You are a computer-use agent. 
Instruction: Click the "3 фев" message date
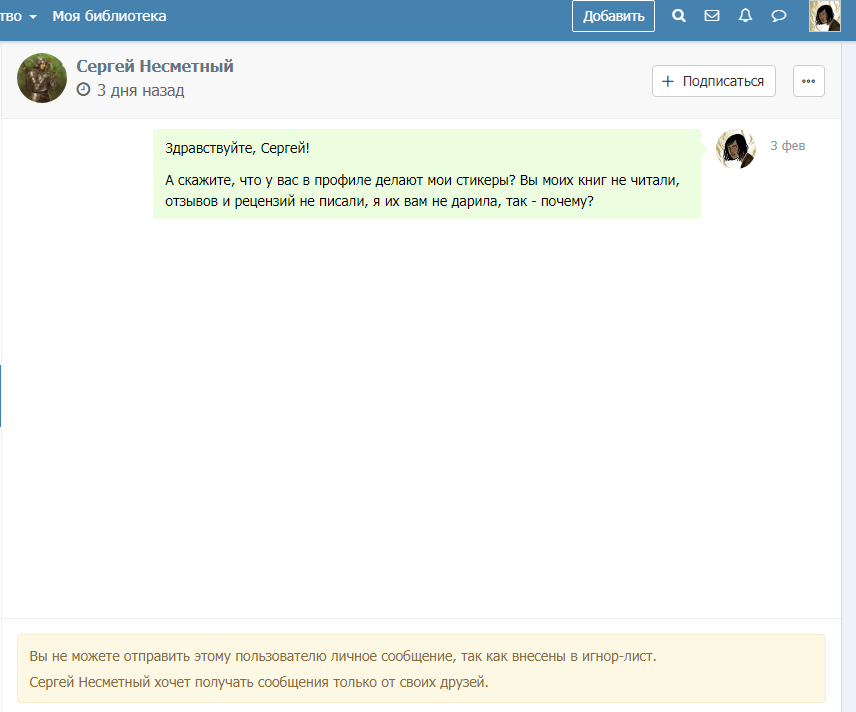point(787,146)
